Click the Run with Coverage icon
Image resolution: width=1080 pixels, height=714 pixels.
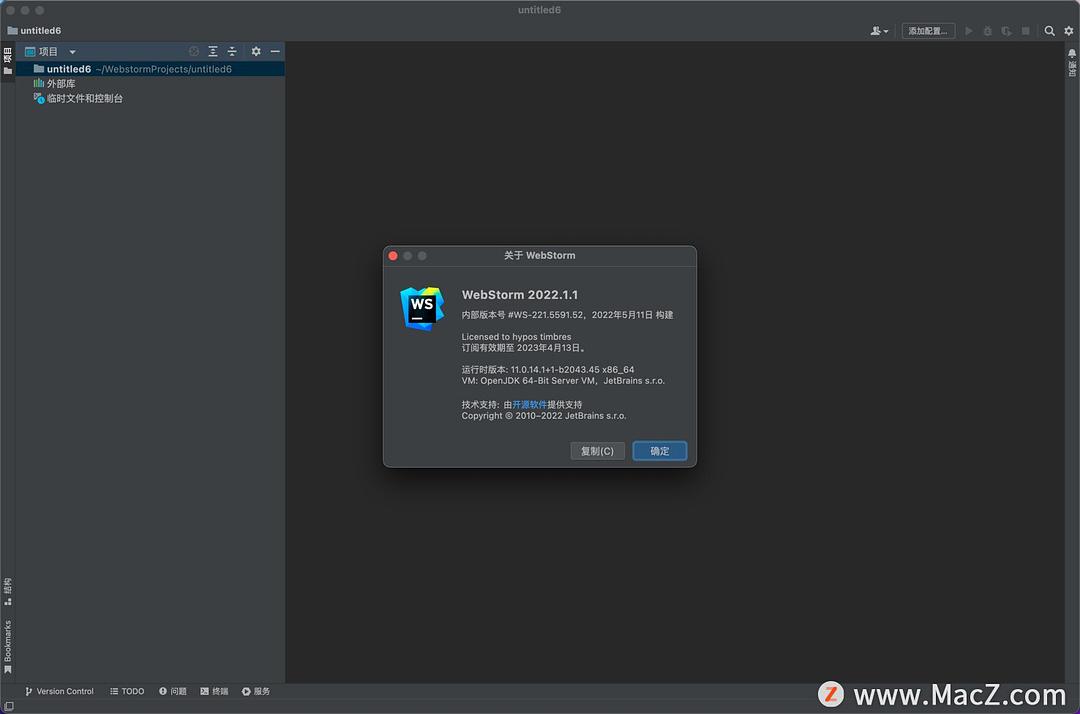point(1006,31)
